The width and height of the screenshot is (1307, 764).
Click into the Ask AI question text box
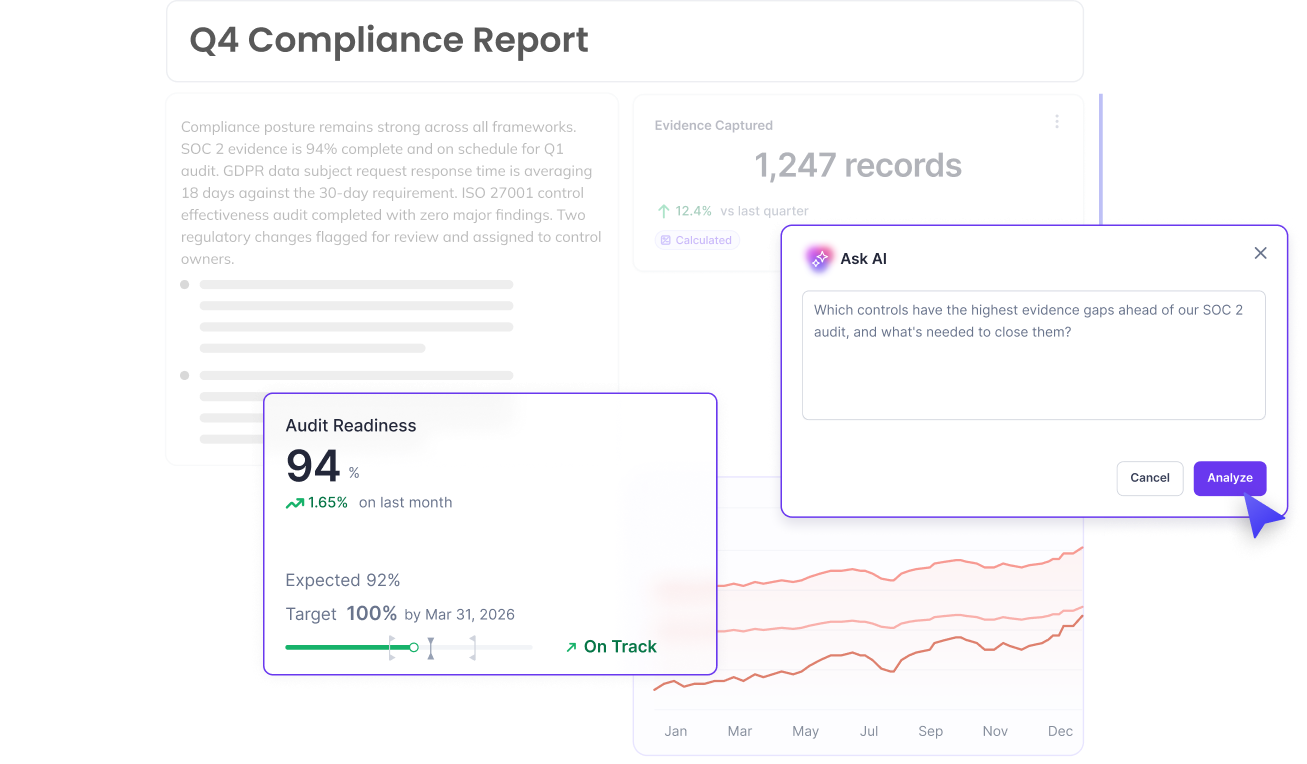1034,355
